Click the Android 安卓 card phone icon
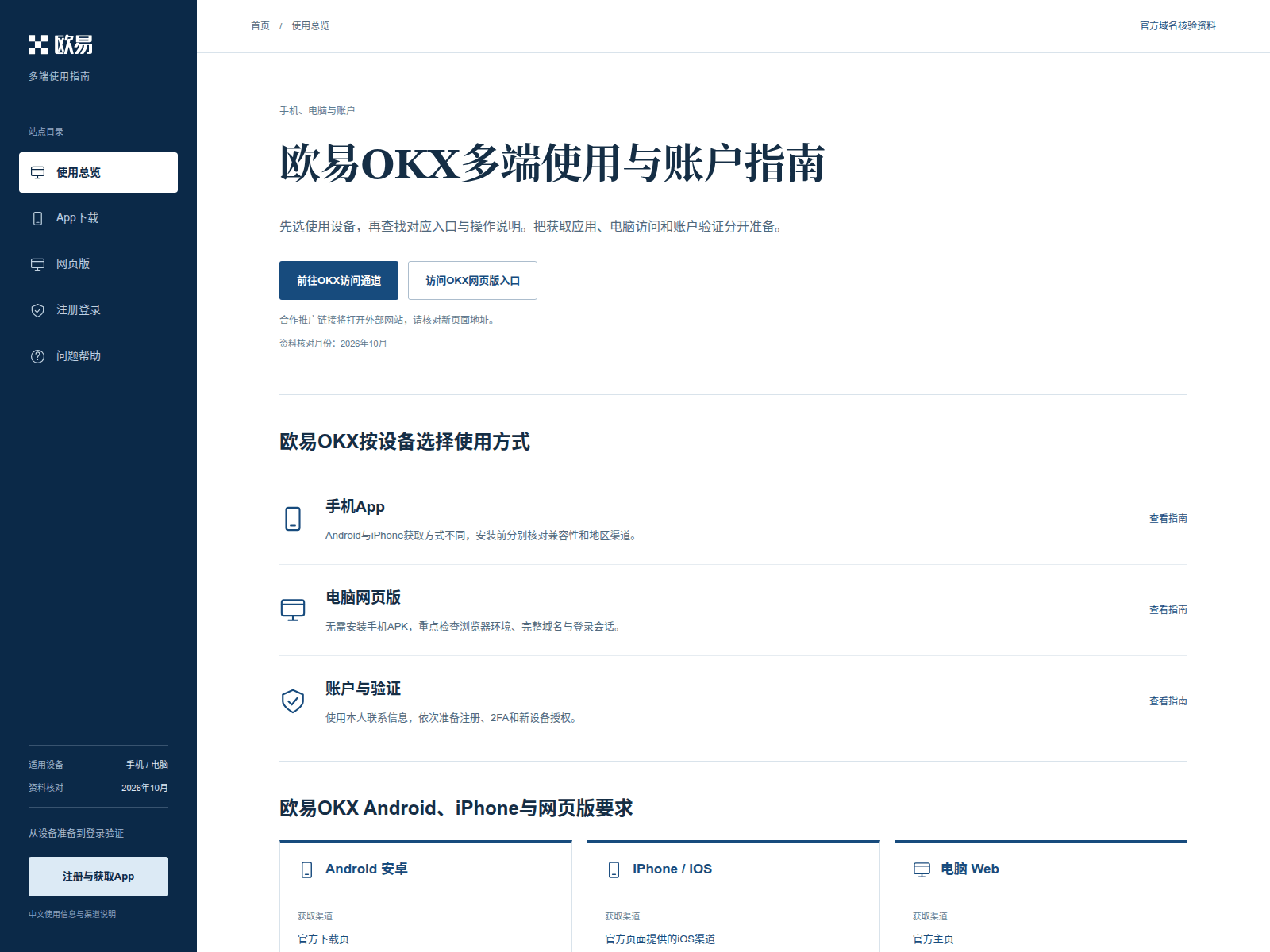 point(307,869)
